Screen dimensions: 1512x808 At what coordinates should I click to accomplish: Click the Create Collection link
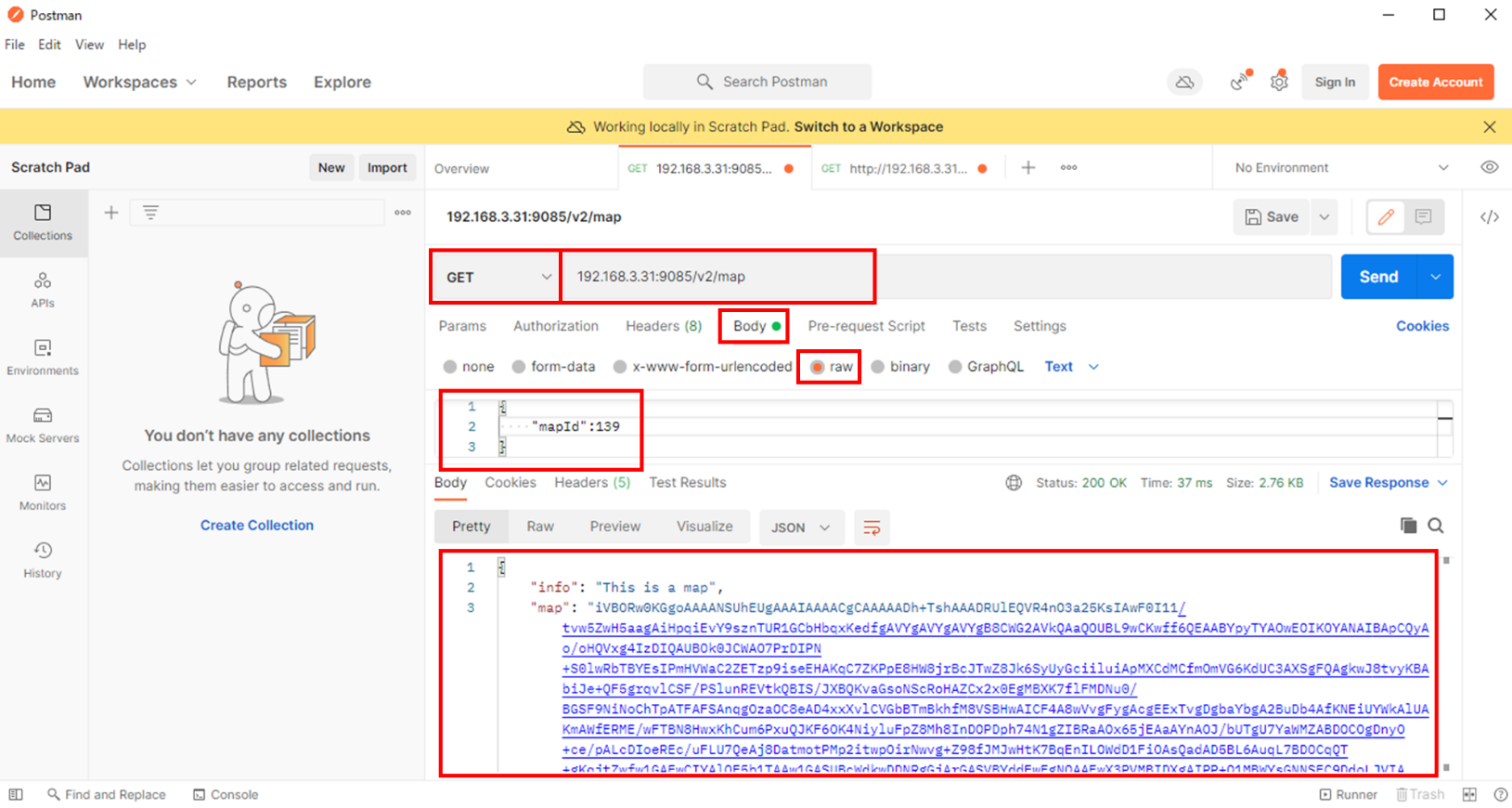(257, 525)
